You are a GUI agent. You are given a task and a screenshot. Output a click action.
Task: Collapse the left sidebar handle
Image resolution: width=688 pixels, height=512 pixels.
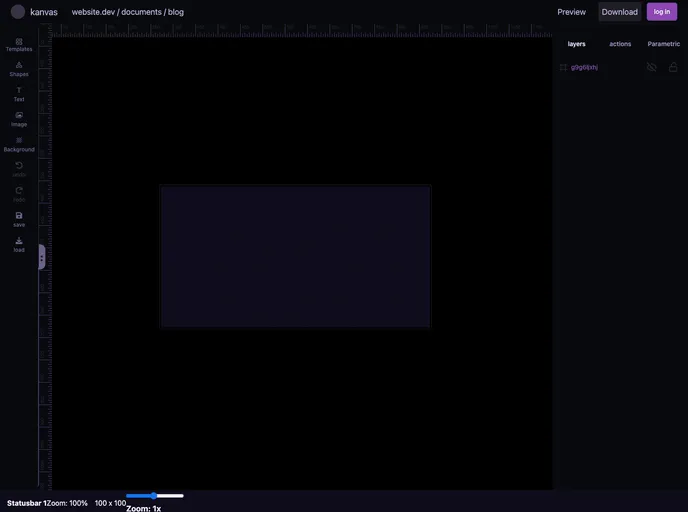[42, 257]
